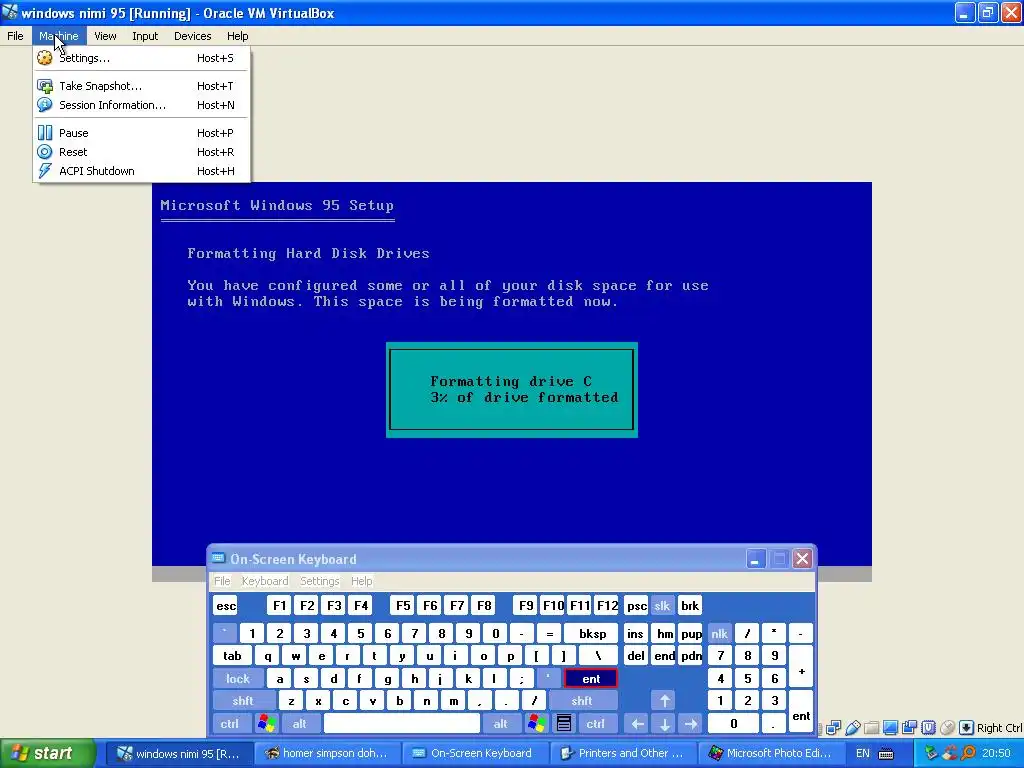
Task: Click the CPU chip status icon
Action: [x=928, y=728]
